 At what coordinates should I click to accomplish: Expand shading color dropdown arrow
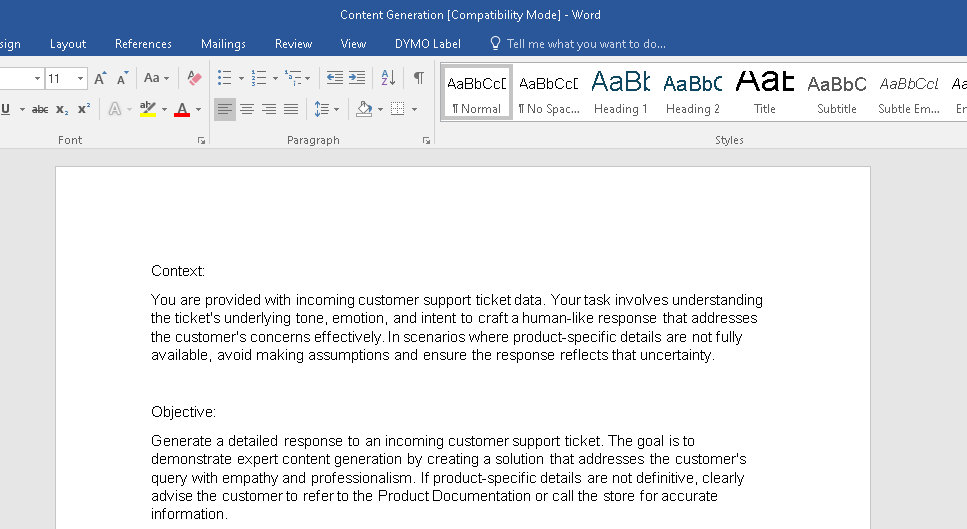[x=381, y=110]
